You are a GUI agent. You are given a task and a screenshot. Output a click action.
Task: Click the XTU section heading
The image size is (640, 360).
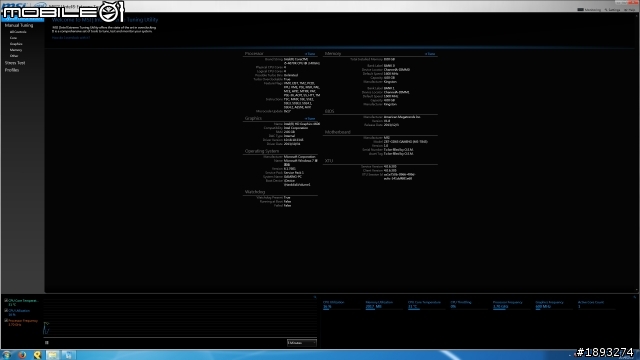click(329, 161)
